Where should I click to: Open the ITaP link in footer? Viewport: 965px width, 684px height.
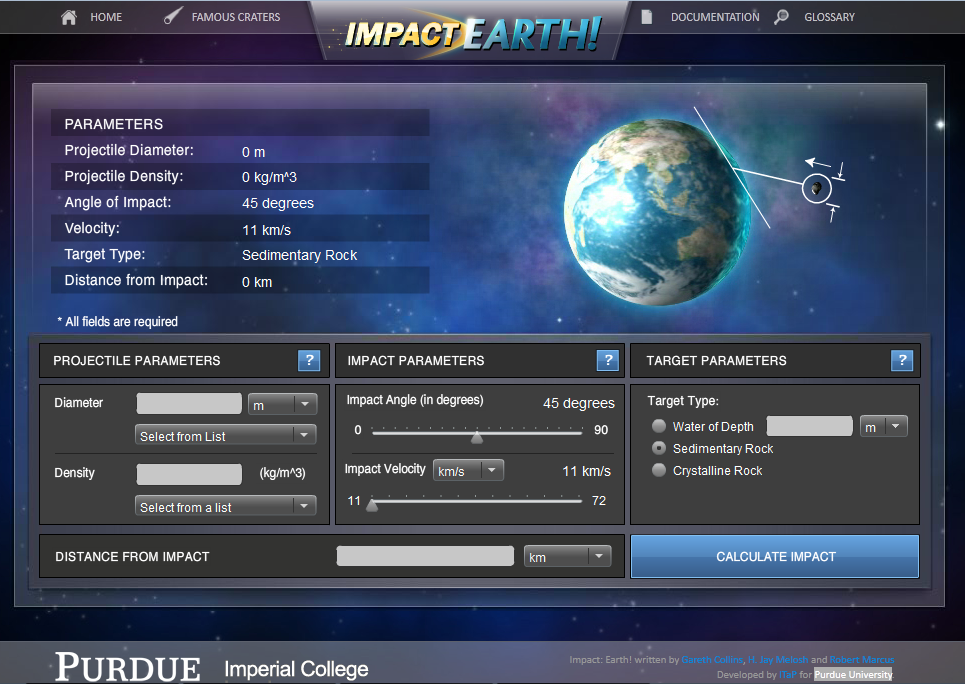pos(788,674)
